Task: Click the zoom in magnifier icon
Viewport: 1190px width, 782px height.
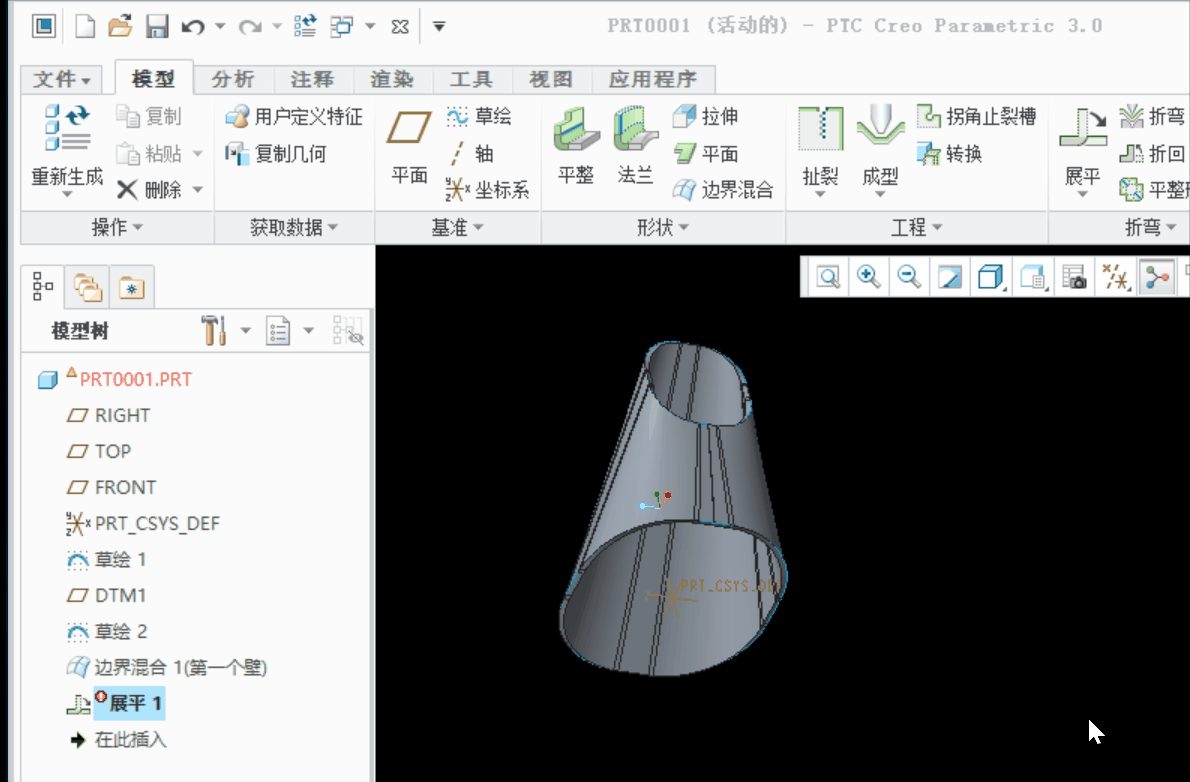Action: [x=868, y=277]
